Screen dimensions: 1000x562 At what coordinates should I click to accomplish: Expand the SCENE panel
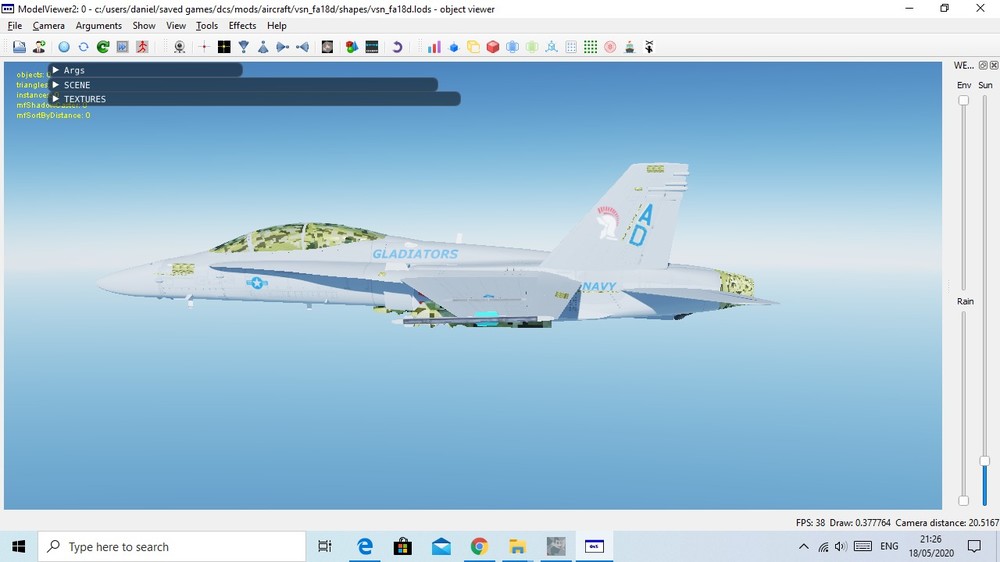point(56,85)
